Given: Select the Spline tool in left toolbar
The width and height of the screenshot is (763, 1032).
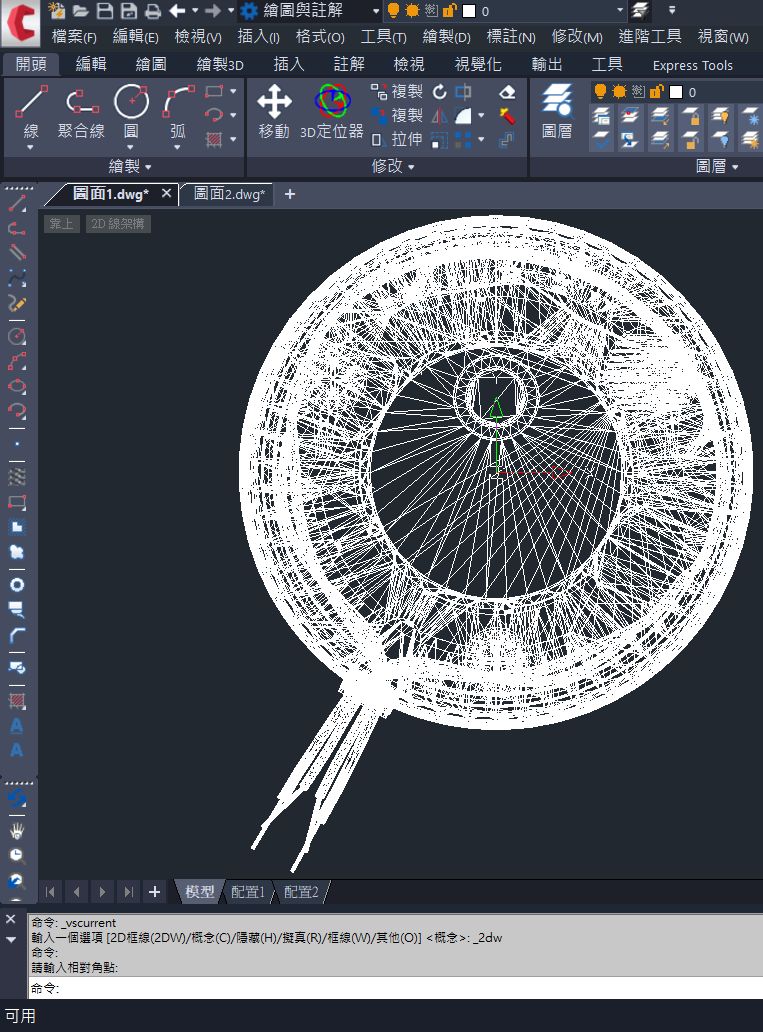Looking at the screenshot, I should (17, 278).
